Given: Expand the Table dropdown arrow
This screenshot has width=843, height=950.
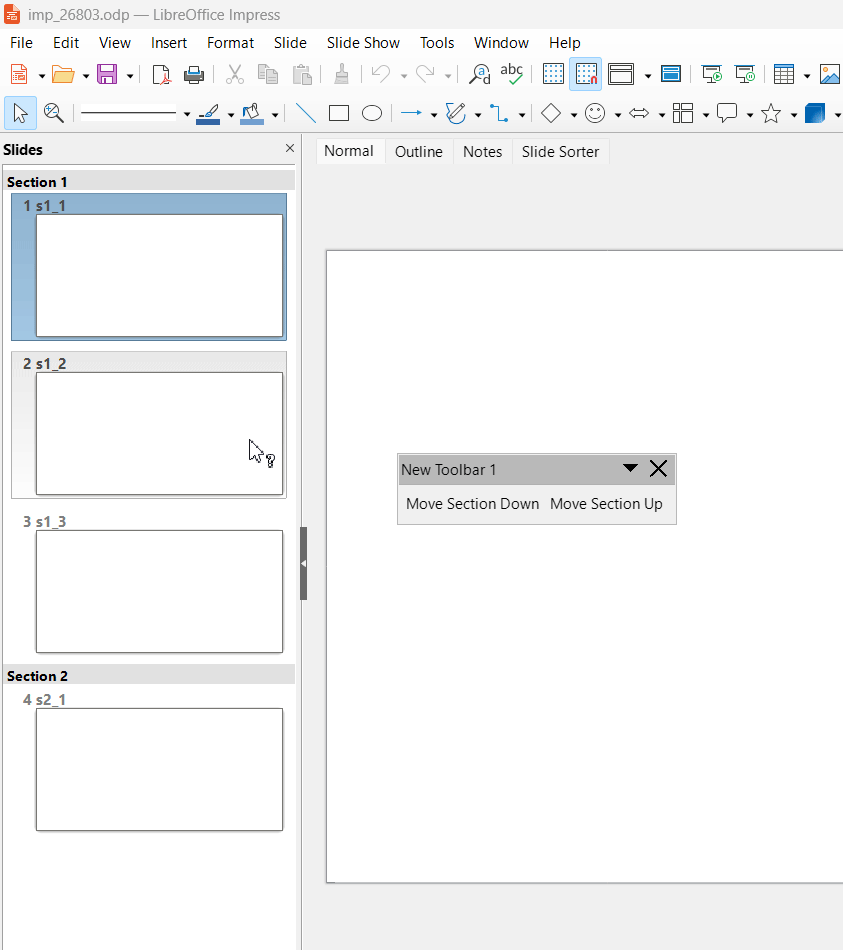Looking at the screenshot, I should point(807,76).
